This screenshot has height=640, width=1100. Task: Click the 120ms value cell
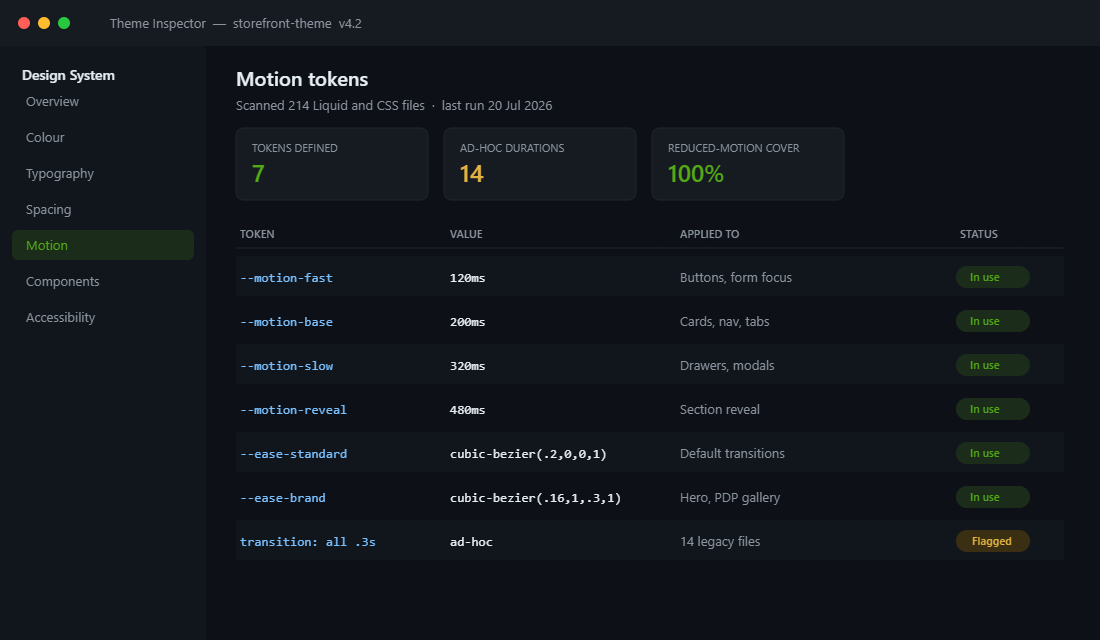pos(467,278)
